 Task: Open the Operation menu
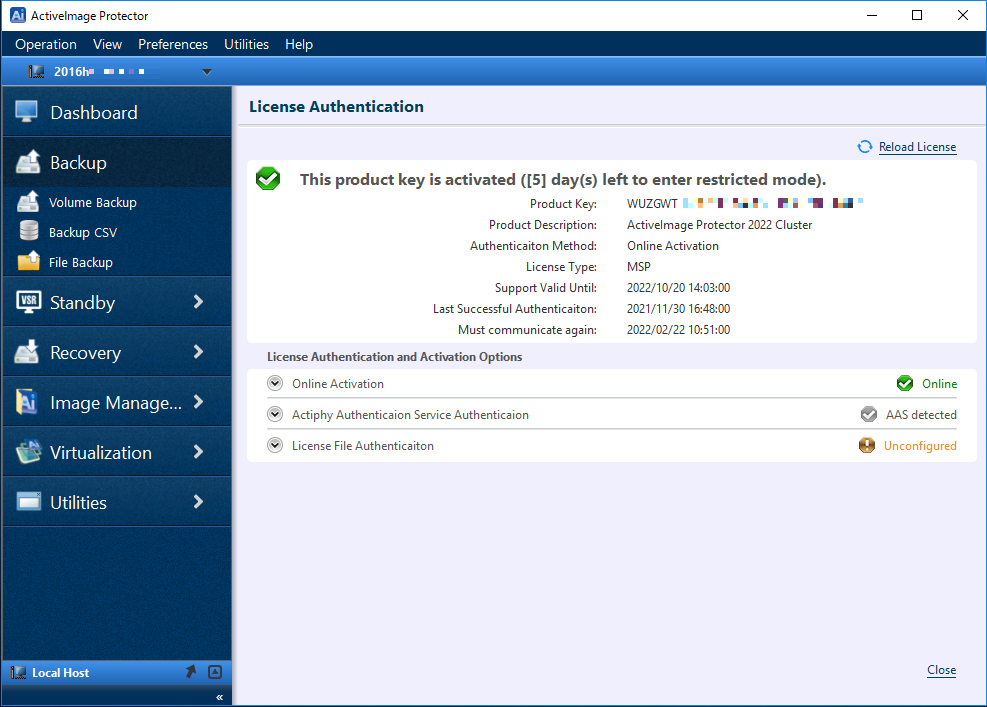coord(46,44)
